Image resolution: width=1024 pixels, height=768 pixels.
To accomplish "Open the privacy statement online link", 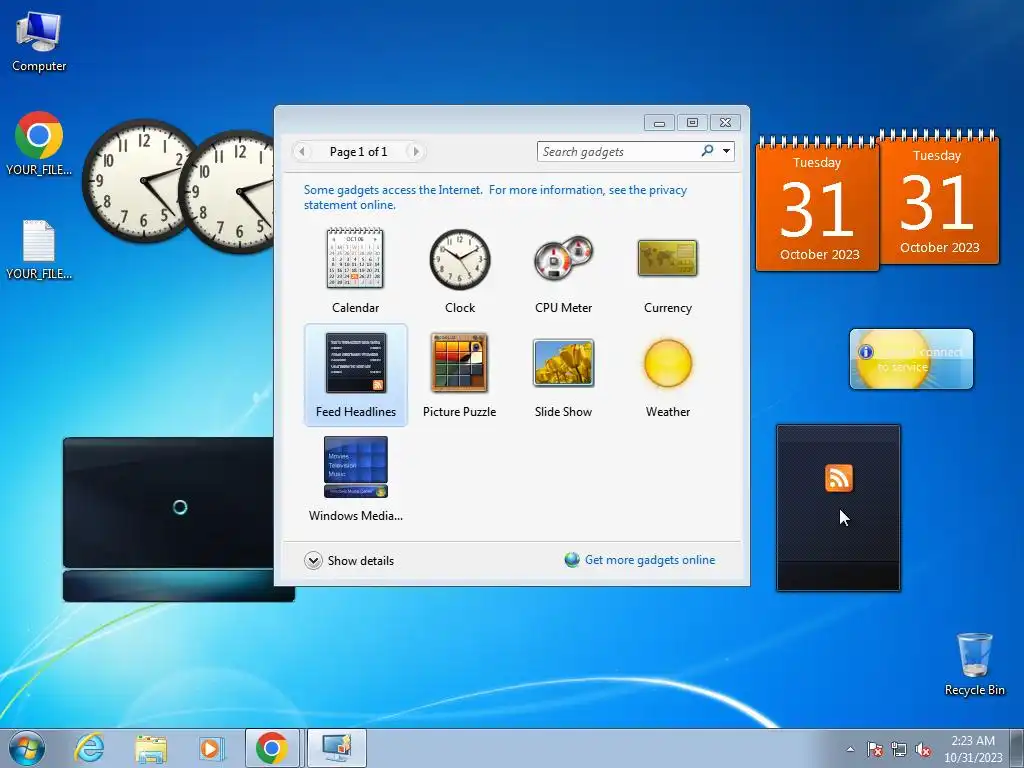I will [495, 197].
